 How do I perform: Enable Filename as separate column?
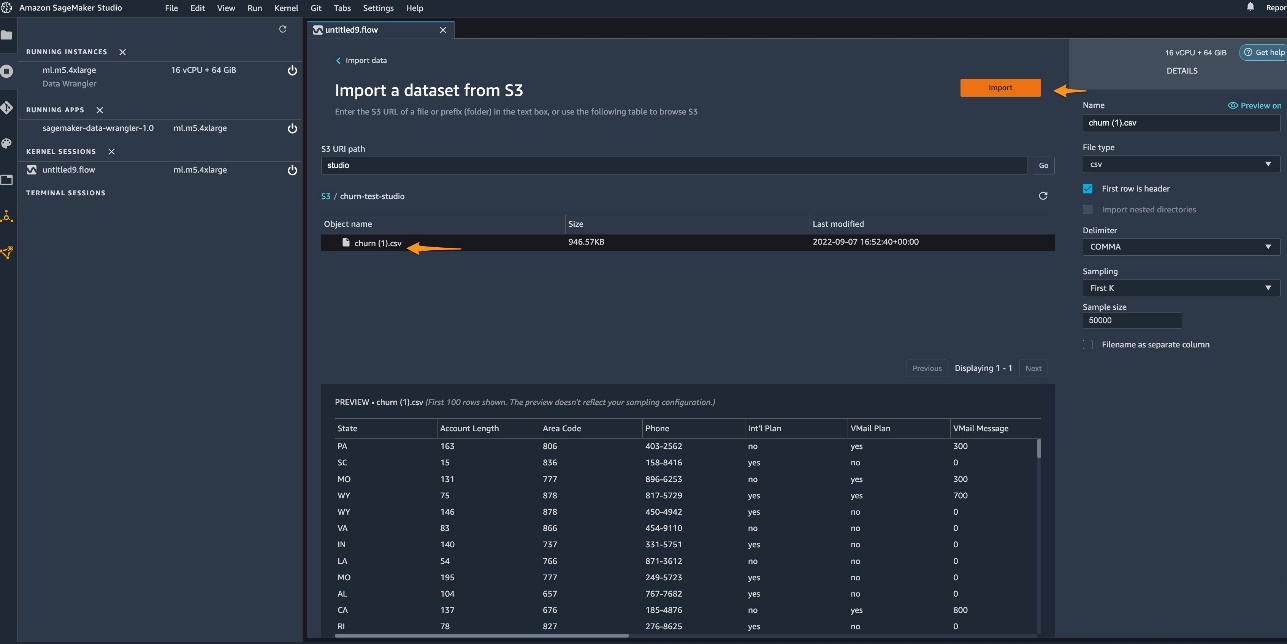1088,344
